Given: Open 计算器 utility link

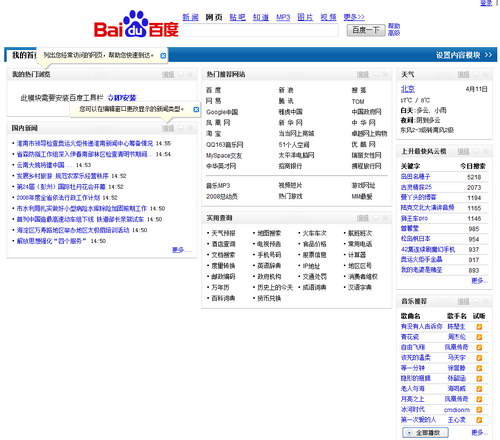Looking at the screenshot, I should coord(357,255).
